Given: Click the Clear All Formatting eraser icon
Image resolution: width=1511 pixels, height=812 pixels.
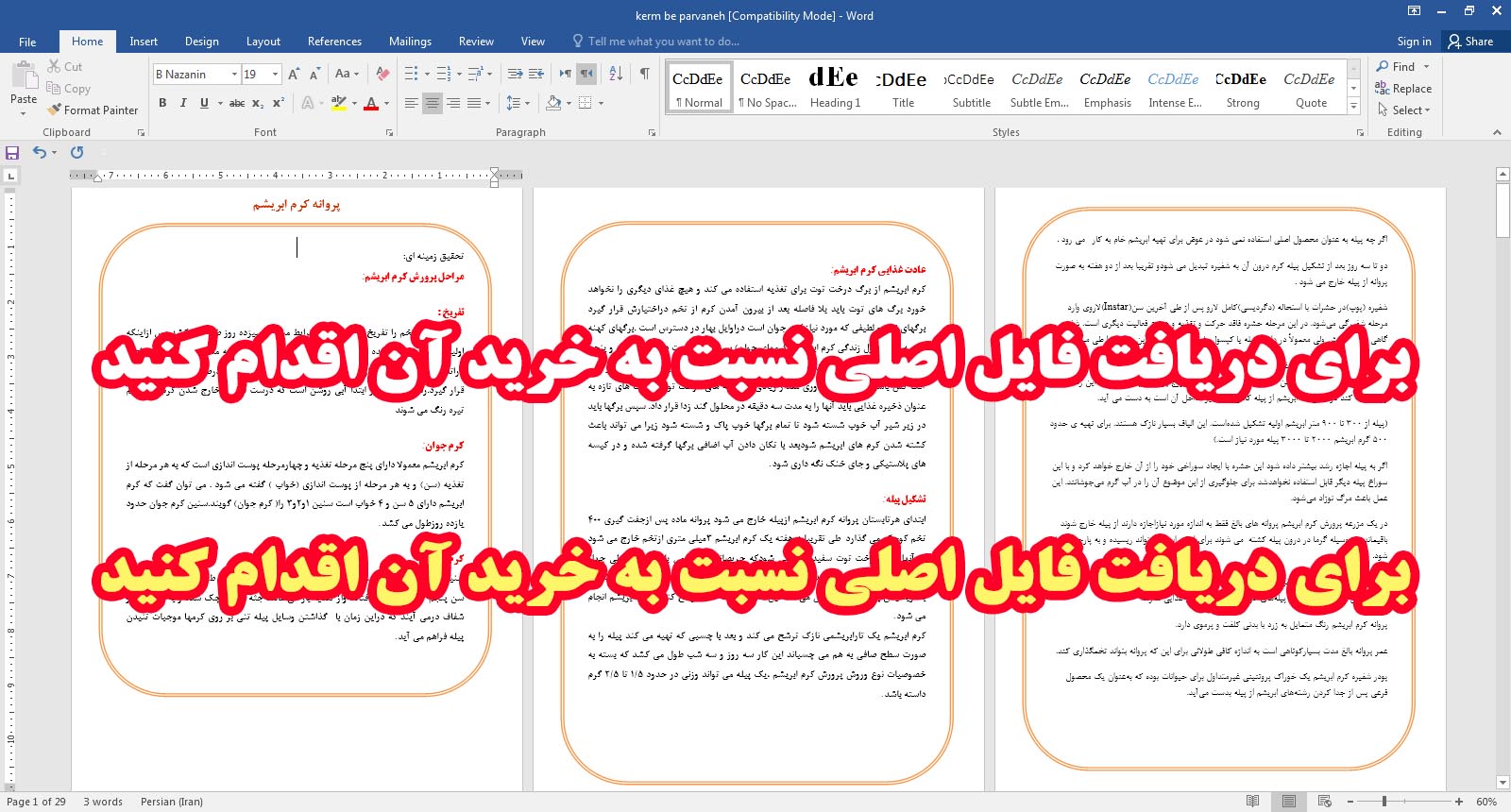Looking at the screenshot, I should pos(382,74).
